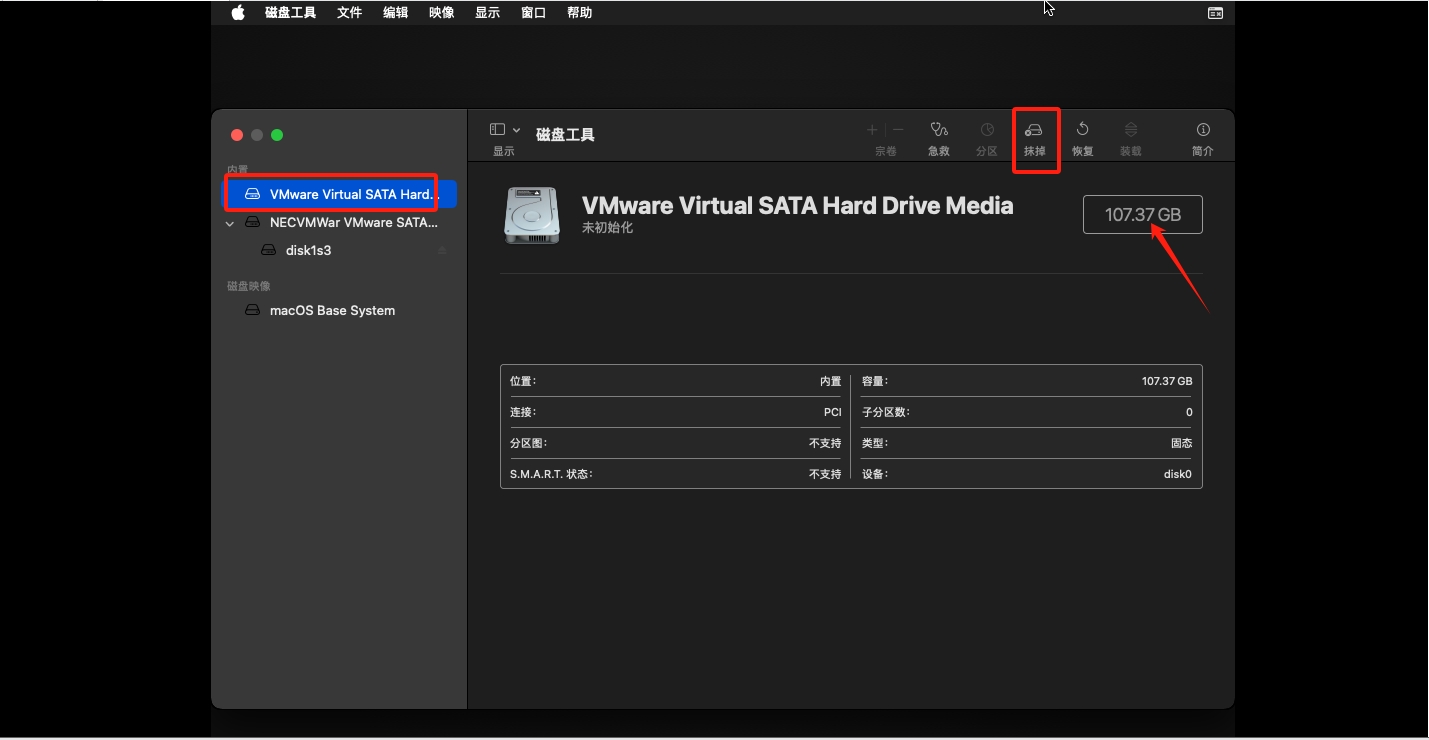Click the 抹掉 (Erase) toolbar icon
1429x740 pixels.
[x=1034, y=130]
